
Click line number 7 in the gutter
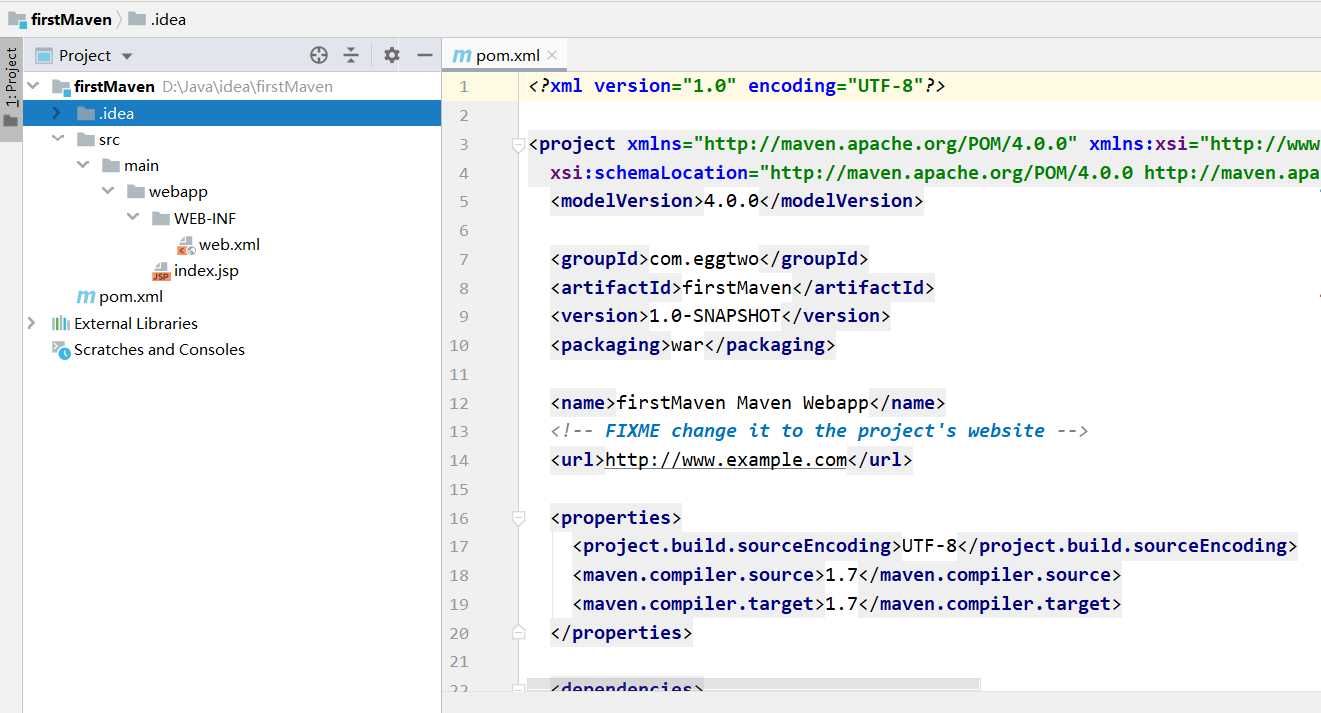463,259
